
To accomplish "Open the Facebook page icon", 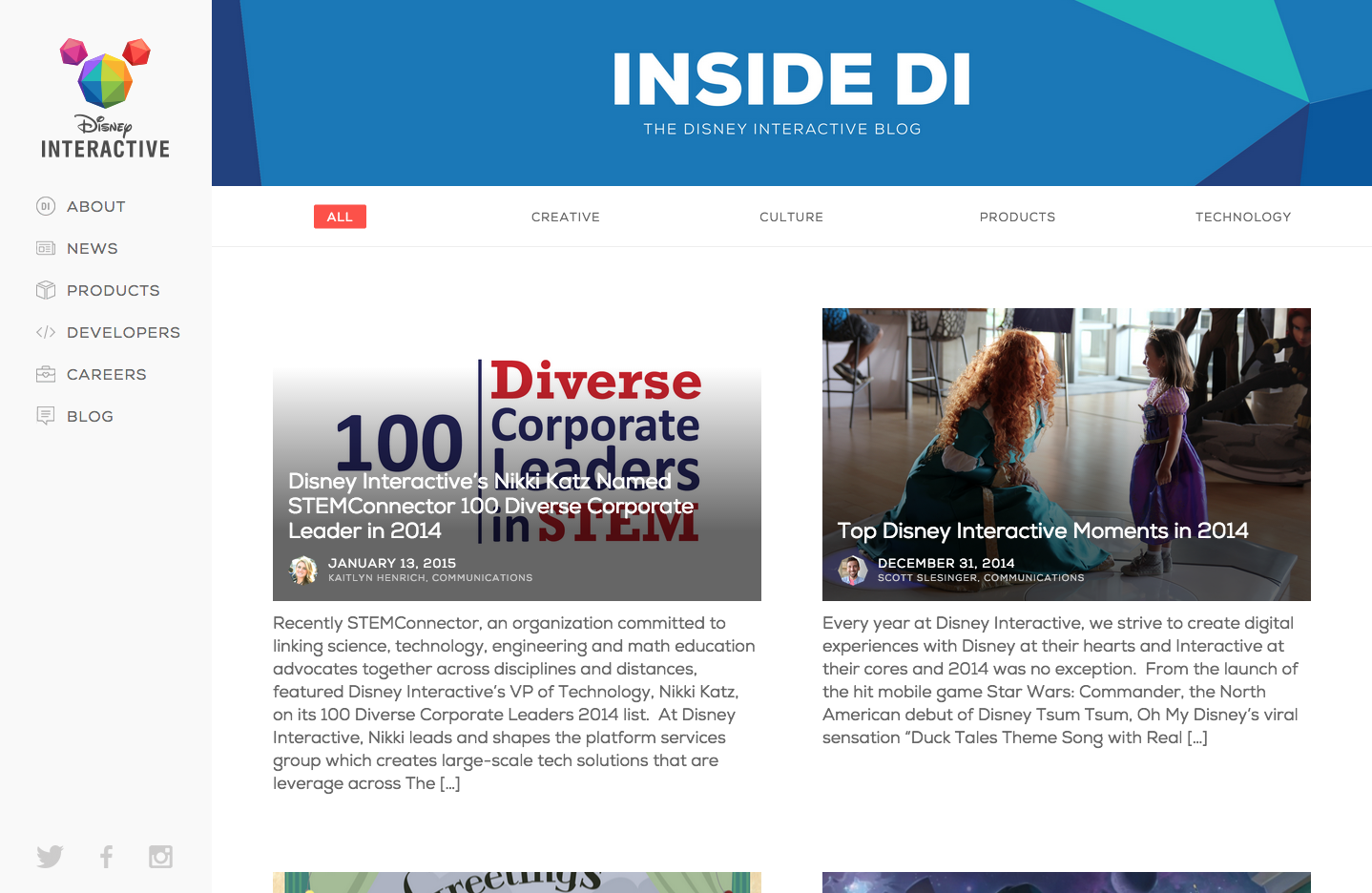I will pos(106,856).
